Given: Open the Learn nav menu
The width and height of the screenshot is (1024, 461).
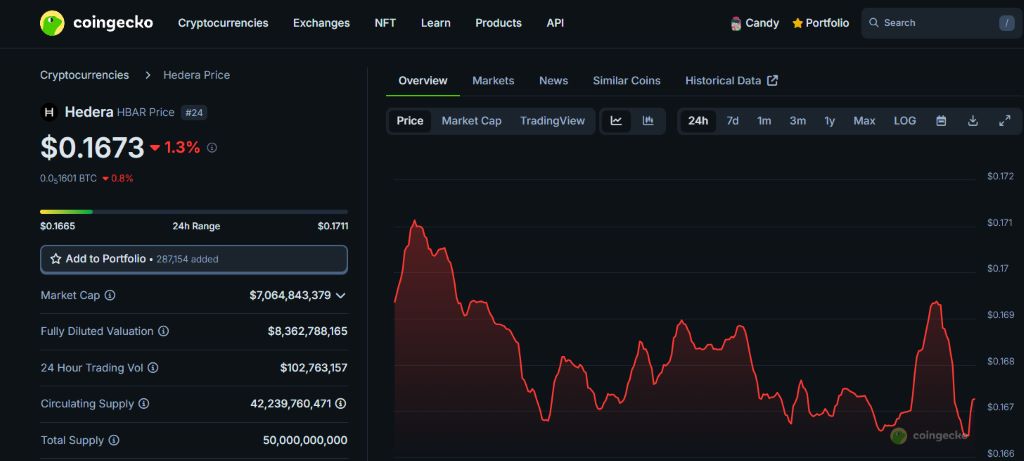Looking at the screenshot, I should (x=436, y=23).
